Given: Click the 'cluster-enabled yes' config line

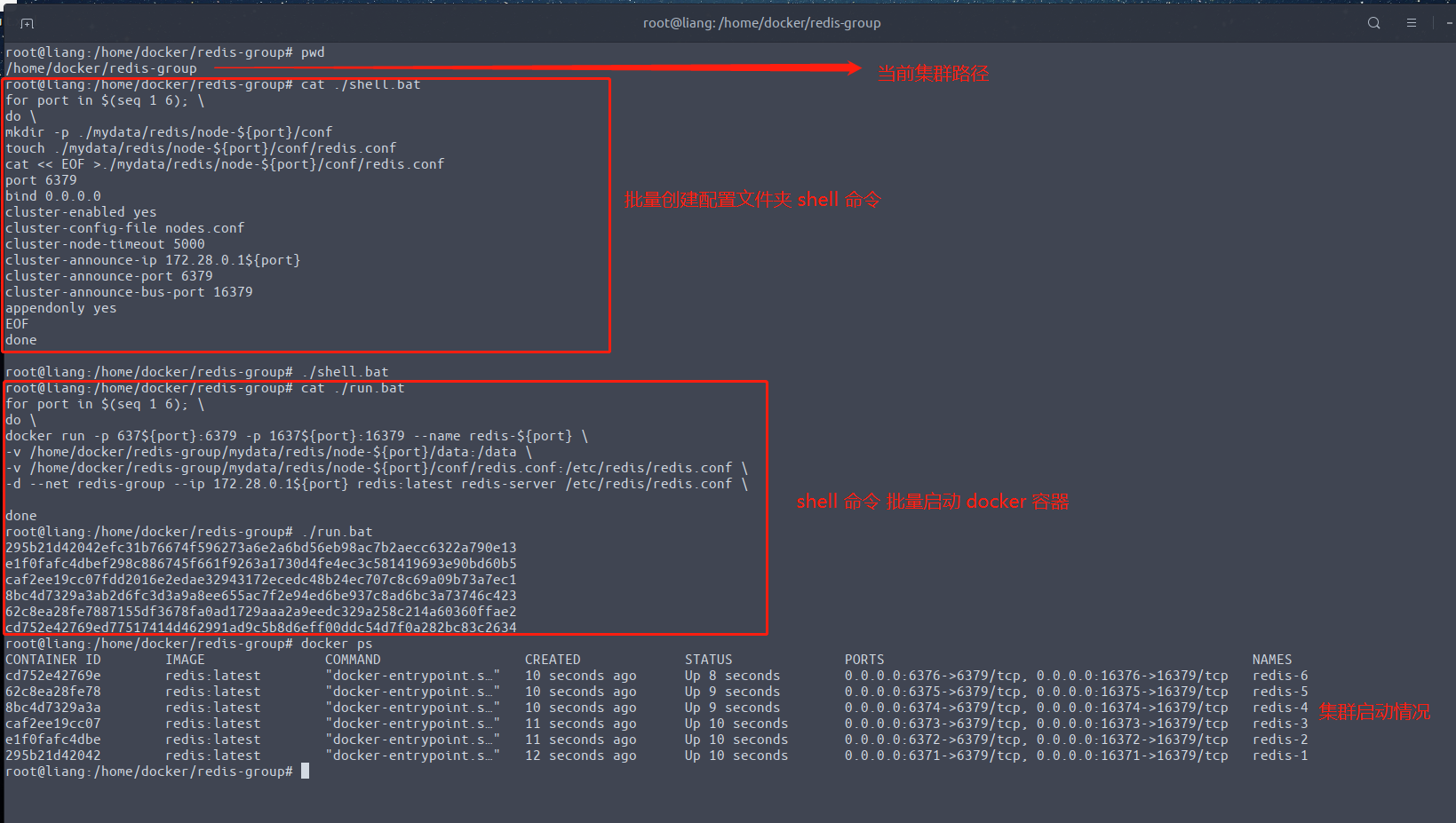Looking at the screenshot, I should (81, 212).
